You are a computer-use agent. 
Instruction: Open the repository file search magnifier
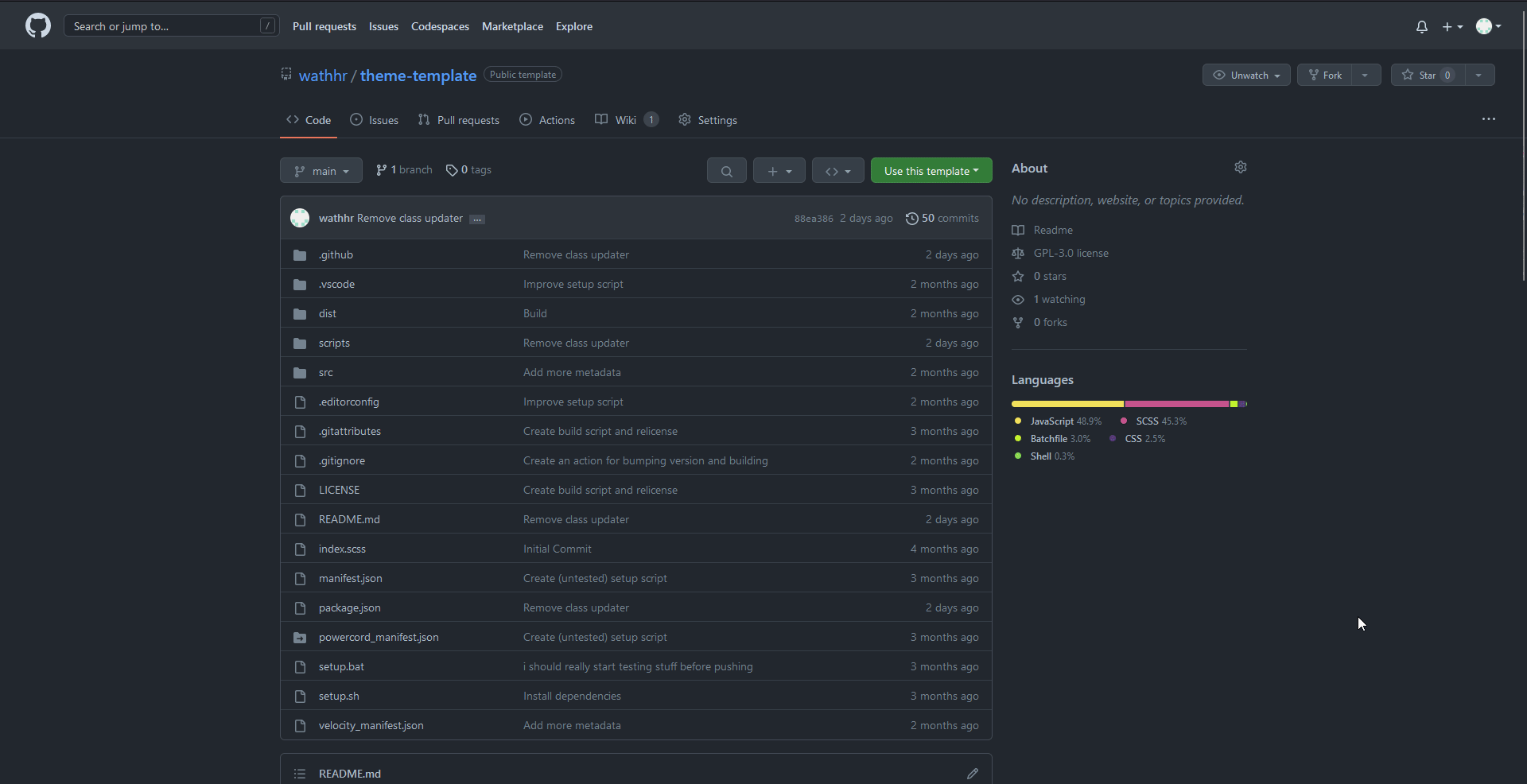[x=726, y=170]
